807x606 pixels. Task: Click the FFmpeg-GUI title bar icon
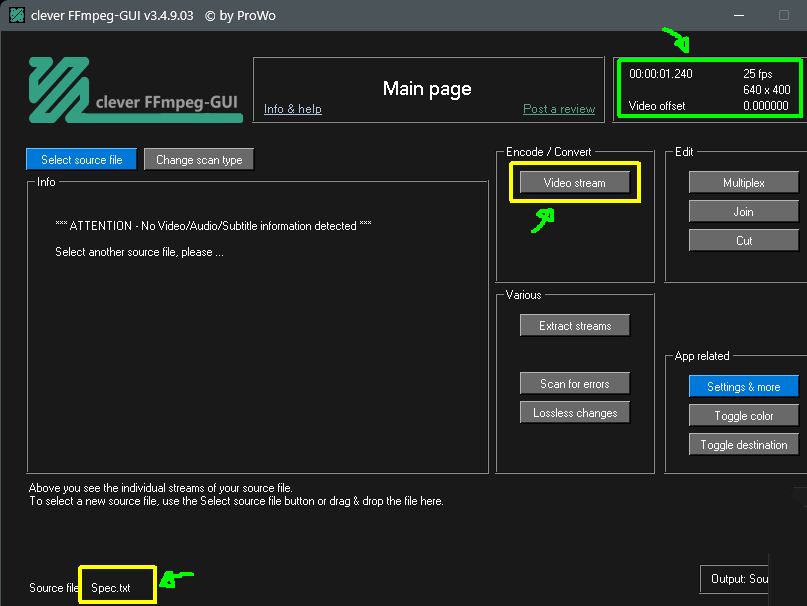[x=16, y=15]
